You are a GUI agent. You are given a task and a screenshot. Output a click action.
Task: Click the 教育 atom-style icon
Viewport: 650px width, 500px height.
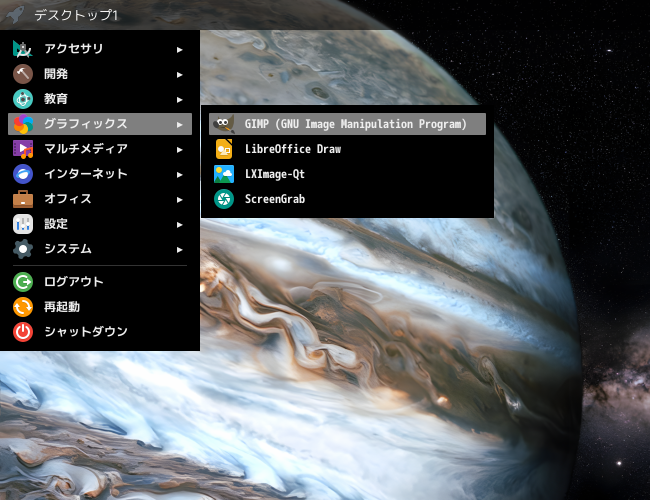[23, 99]
